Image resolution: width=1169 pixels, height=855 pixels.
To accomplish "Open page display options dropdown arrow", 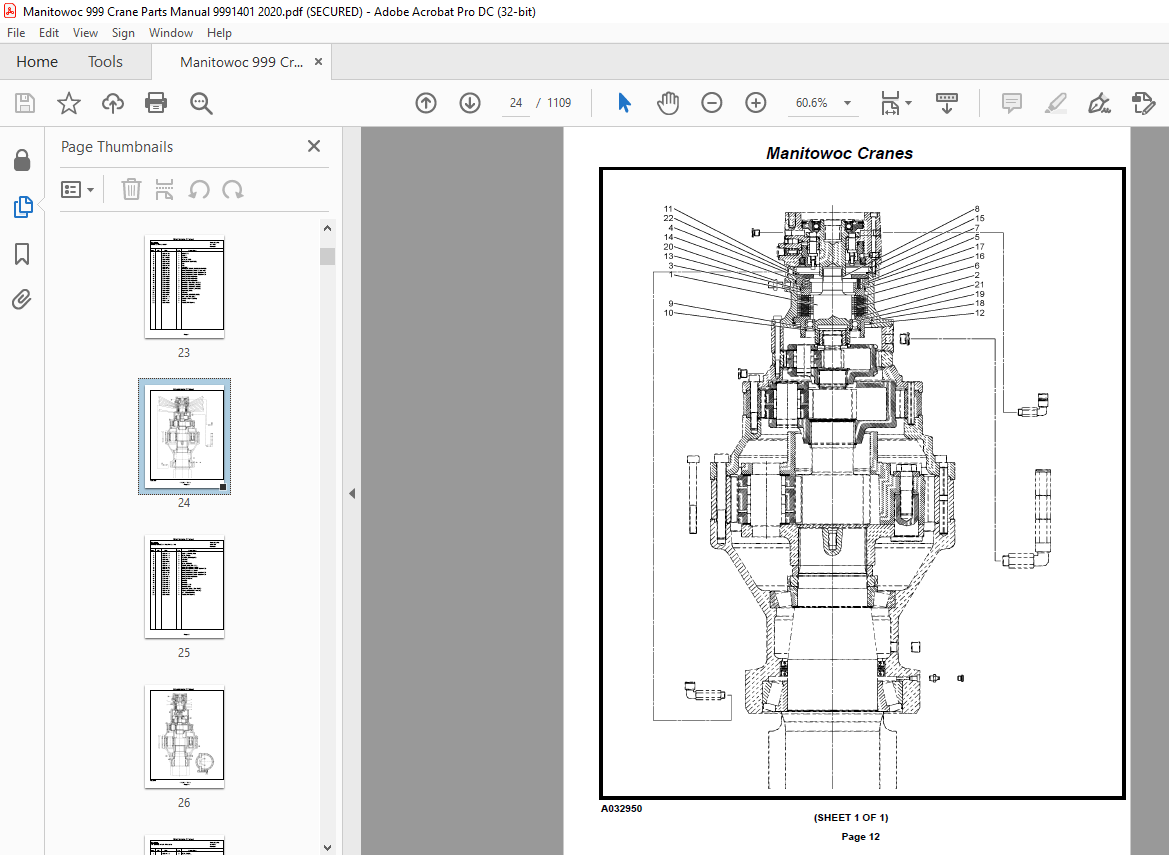I will [x=908, y=103].
